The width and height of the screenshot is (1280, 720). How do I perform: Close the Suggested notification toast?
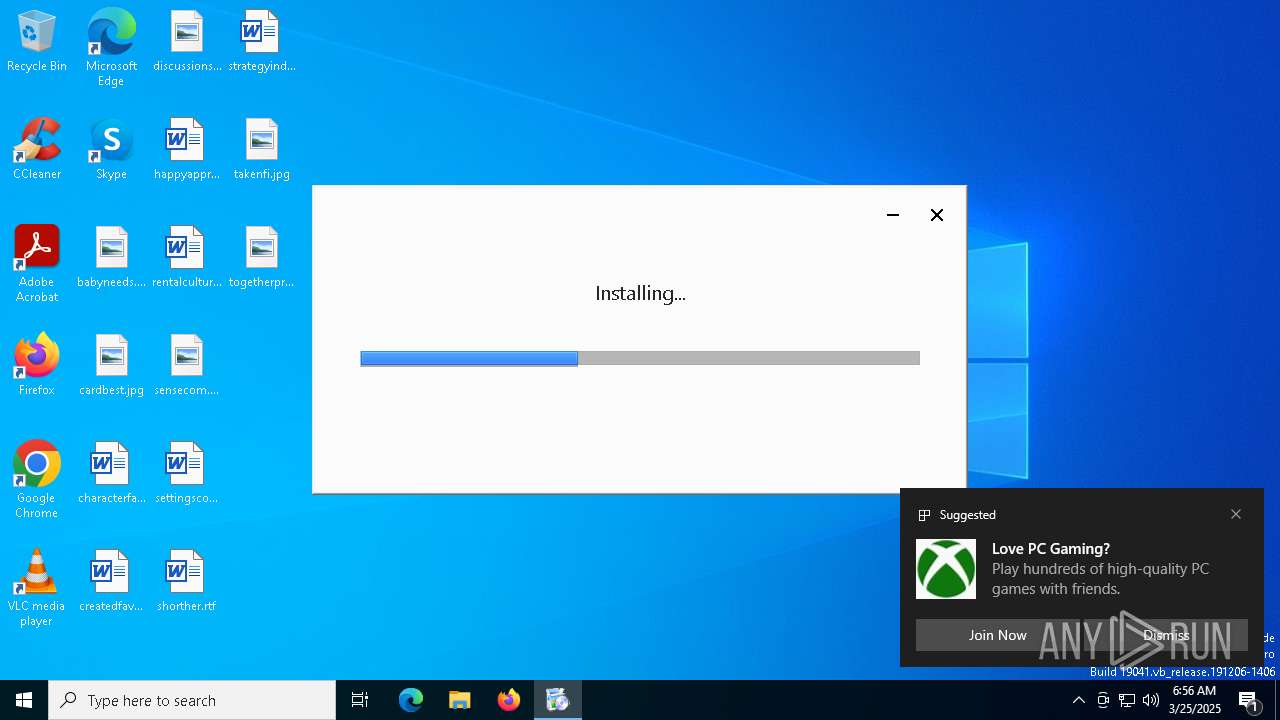click(x=1236, y=514)
